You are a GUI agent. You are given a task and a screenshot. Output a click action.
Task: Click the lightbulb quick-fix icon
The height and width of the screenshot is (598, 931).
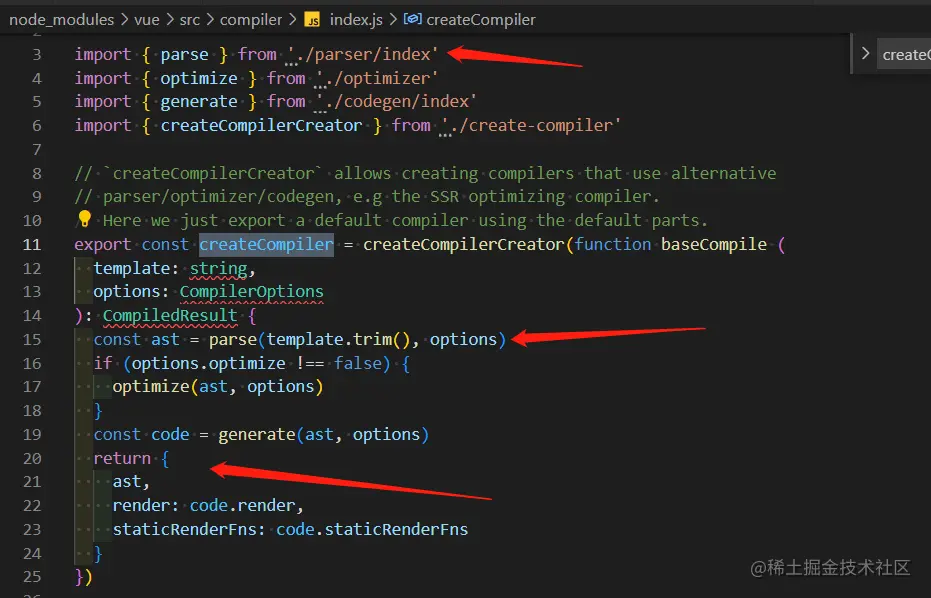click(x=84, y=219)
